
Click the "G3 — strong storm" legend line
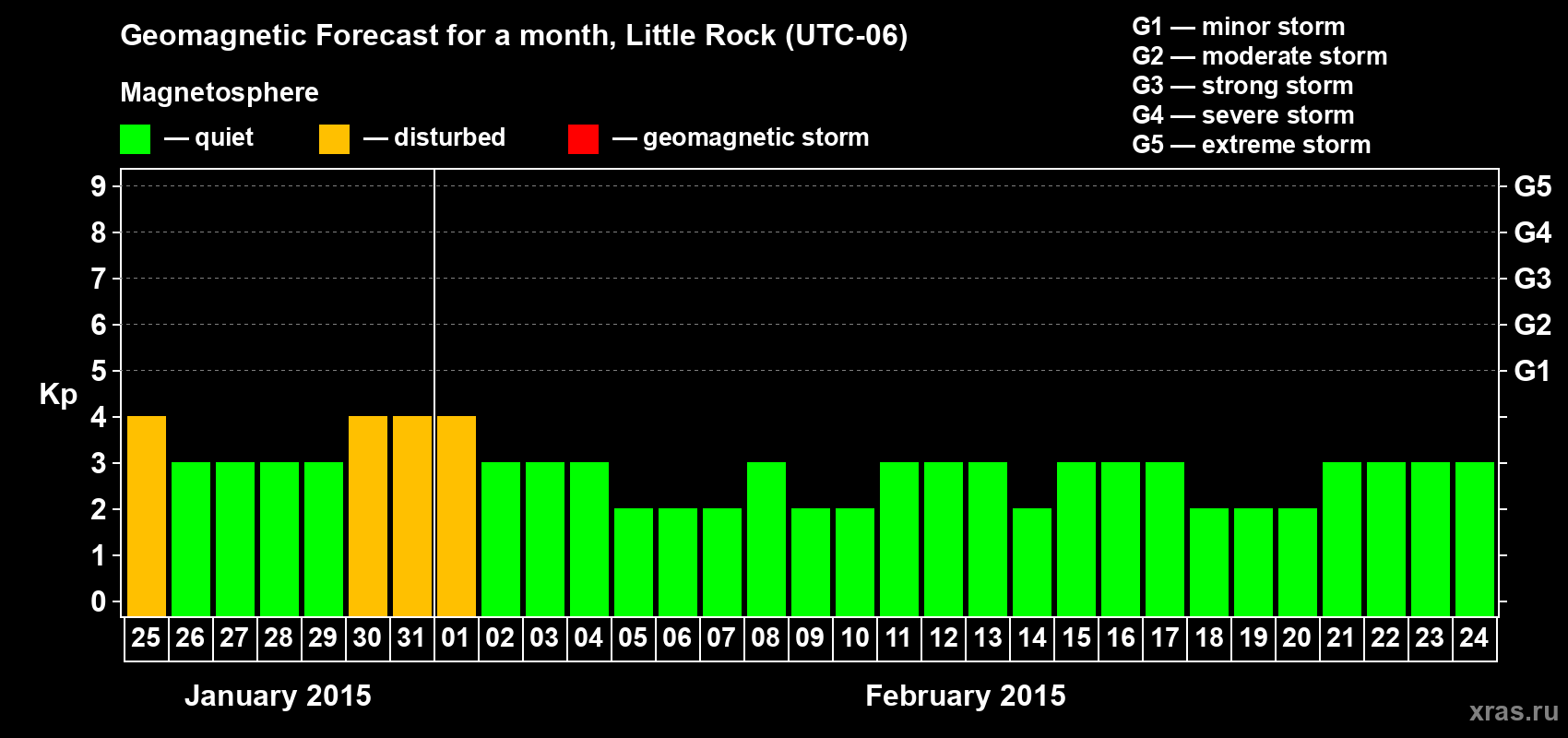click(1242, 86)
